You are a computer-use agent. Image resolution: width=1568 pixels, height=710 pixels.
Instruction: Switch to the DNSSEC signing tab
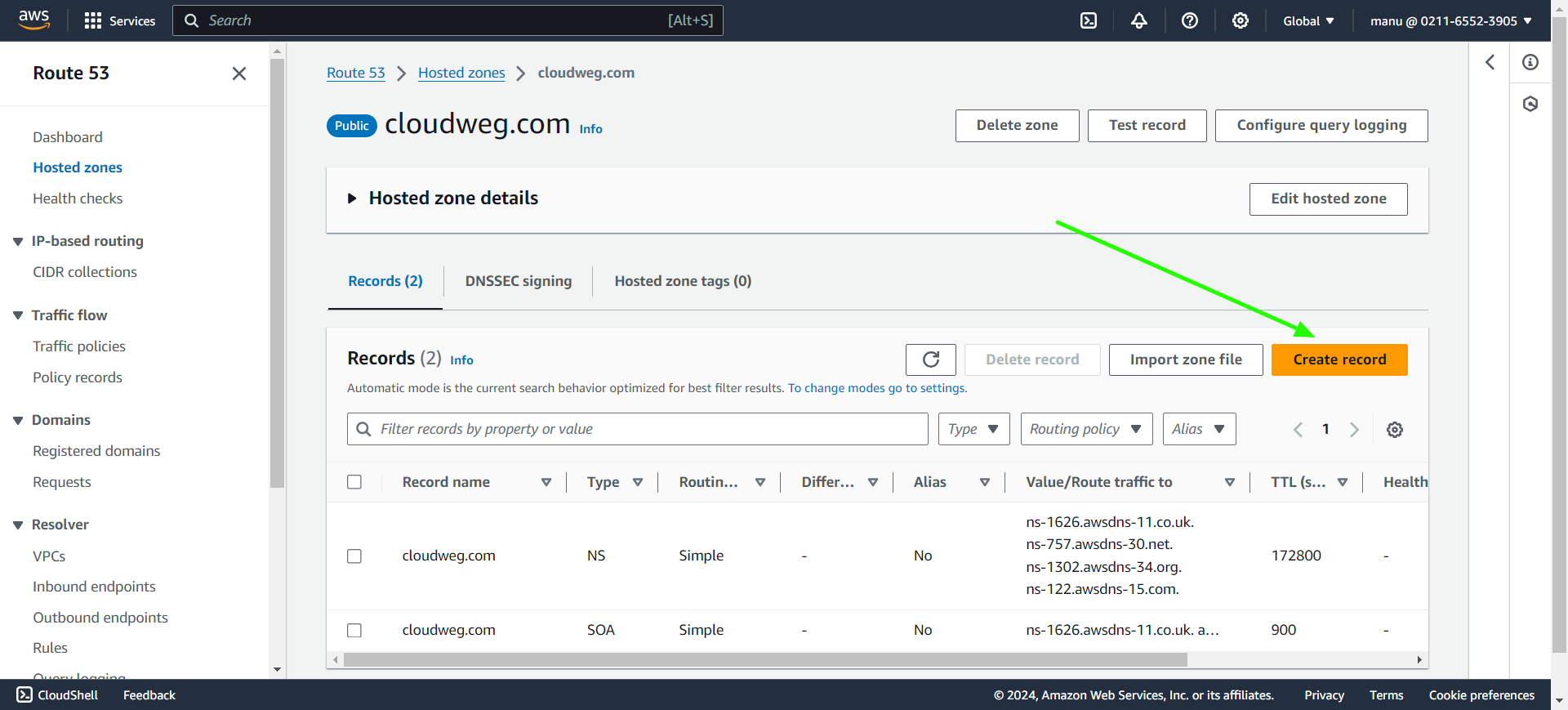coord(519,281)
